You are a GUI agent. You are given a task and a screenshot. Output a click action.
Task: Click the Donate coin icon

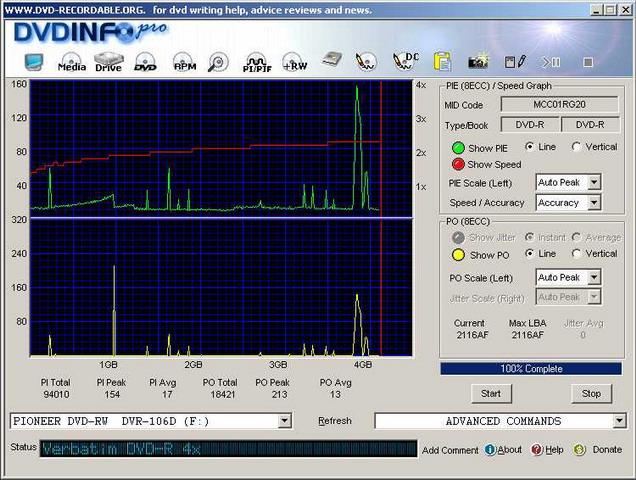tap(579, 450)
